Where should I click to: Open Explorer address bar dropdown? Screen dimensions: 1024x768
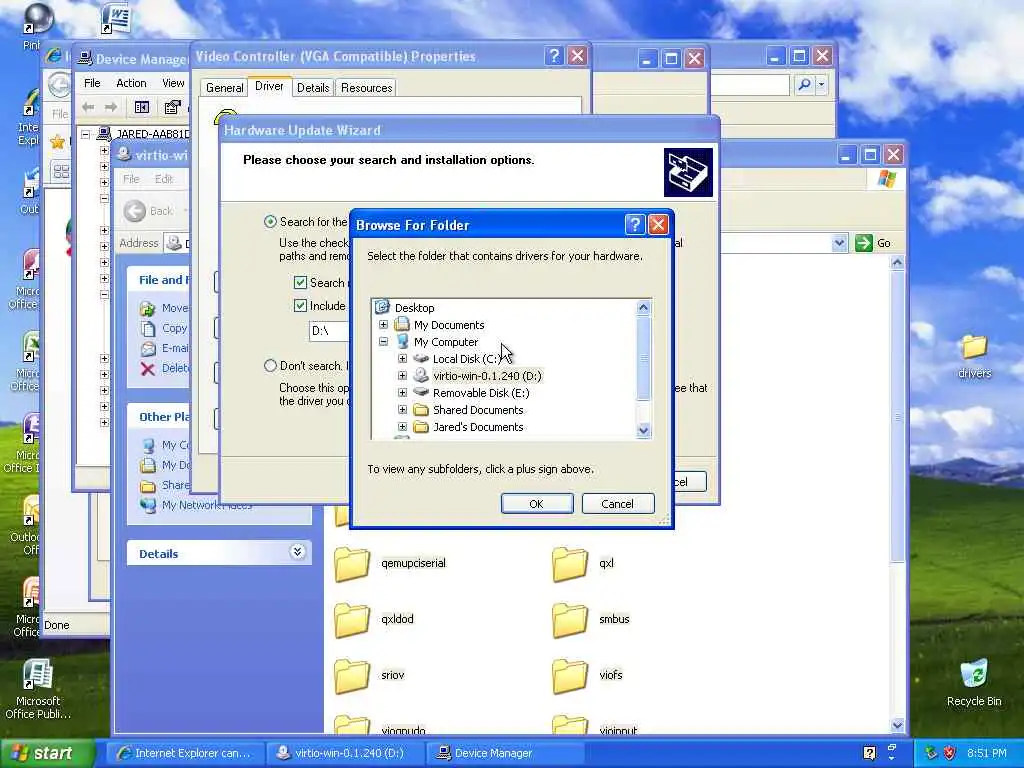point(840,243)
